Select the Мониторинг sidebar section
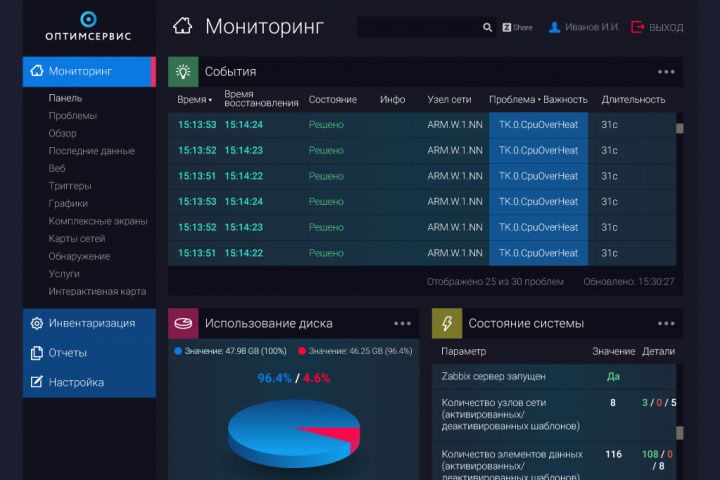Image resolution: width=720 pixels, height=480 pixels. (x=89, y=72)
